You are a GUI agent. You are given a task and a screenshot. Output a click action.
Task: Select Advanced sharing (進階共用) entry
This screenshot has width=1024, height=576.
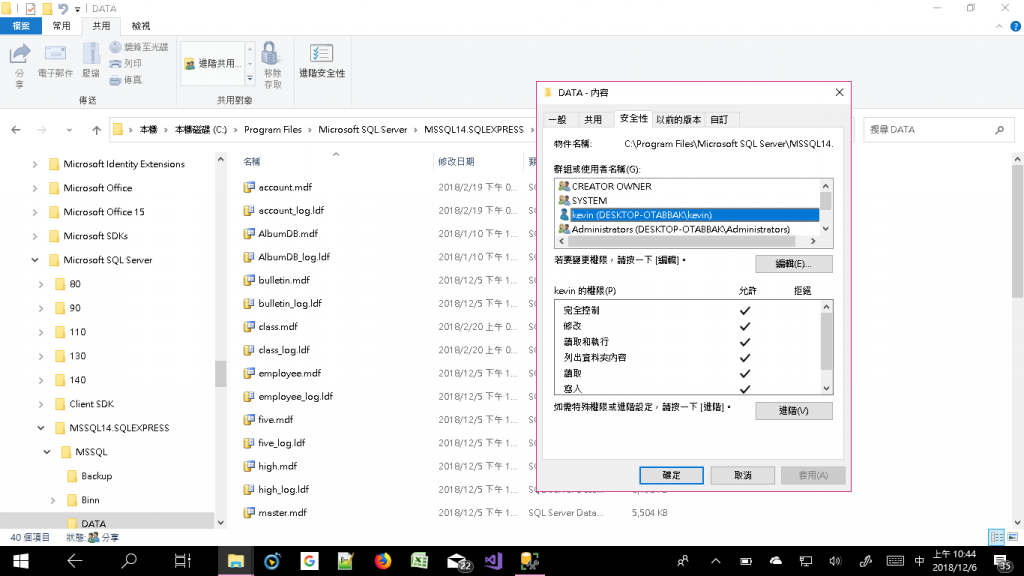pyautogui.click(x=211, y=63)
